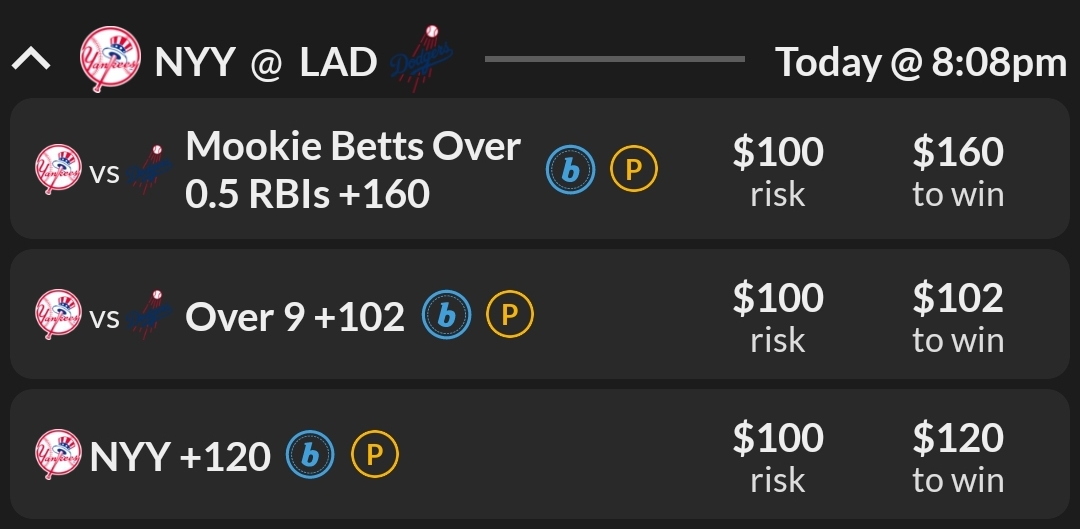Click the $100 risk on Mookie Betts bet
This screenshot has width=1080, height=529.
coord(778,170)
